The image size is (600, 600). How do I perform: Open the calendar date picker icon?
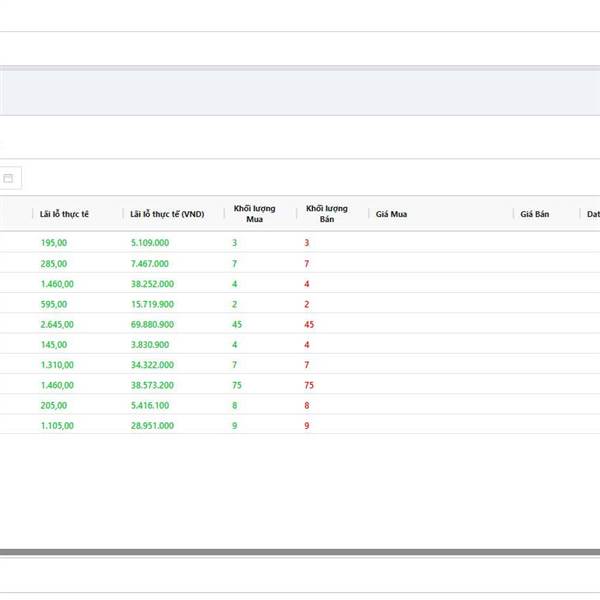(9, 178)
